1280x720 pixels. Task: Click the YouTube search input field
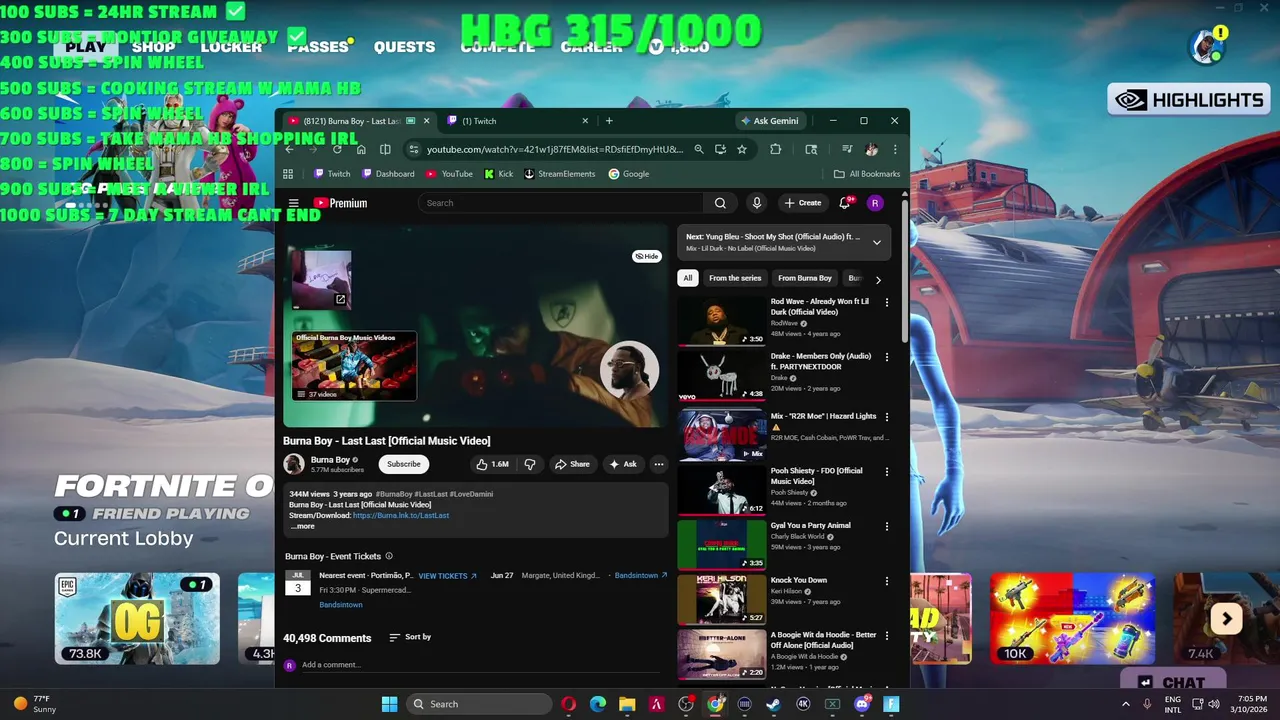(562, 203)
